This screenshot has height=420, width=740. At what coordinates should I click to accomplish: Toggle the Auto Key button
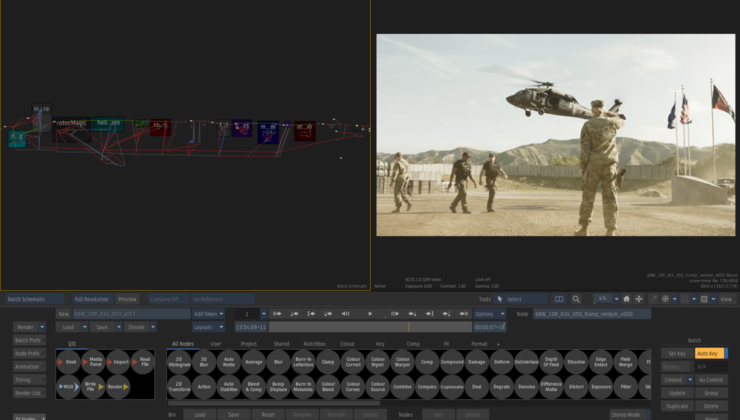pos(710,353)
